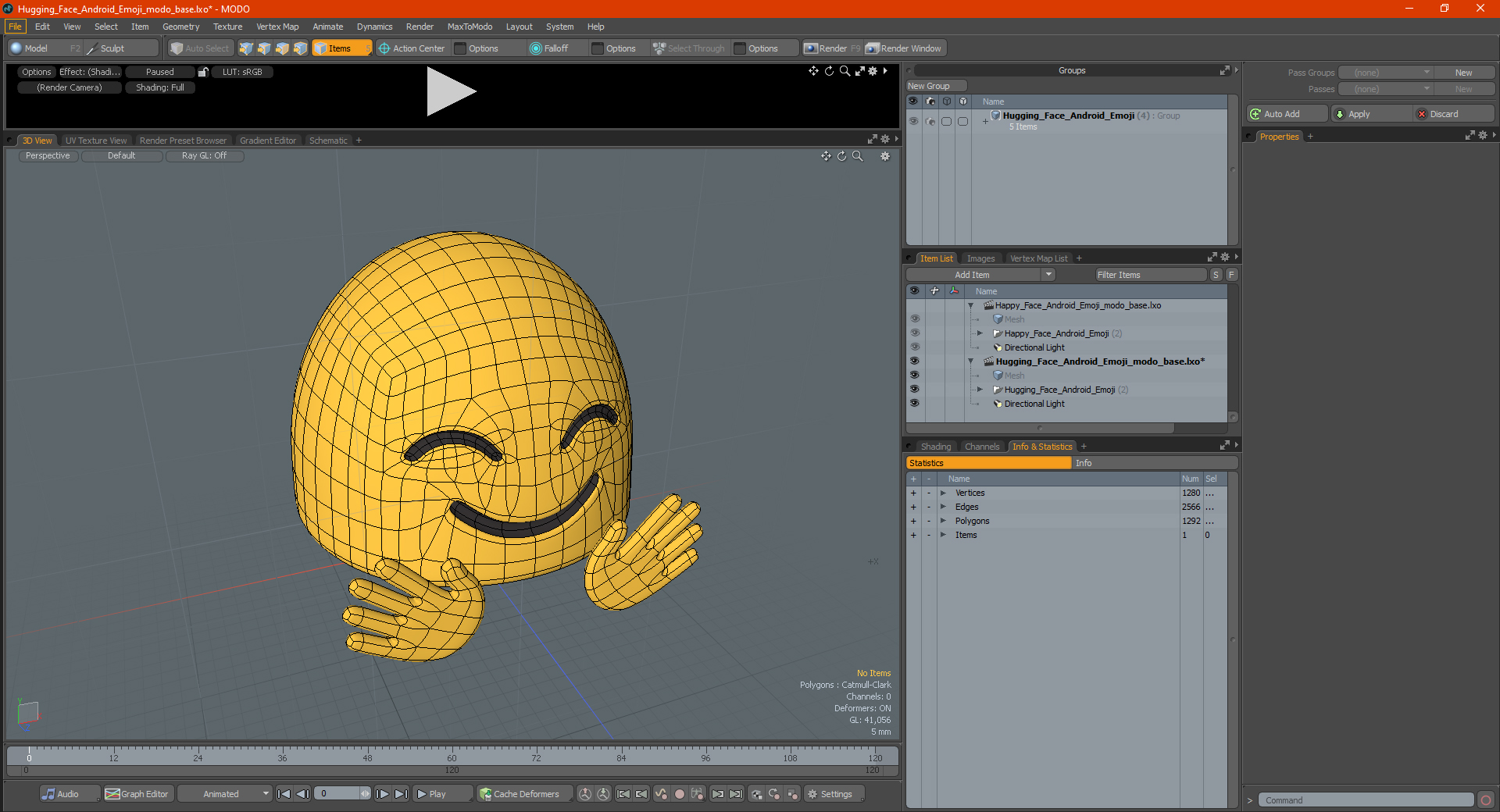Image resolution: width=1500 pixels, height=812 pixels.
Task: Click the record keyframe circle icon
Action: coord(680,794)
